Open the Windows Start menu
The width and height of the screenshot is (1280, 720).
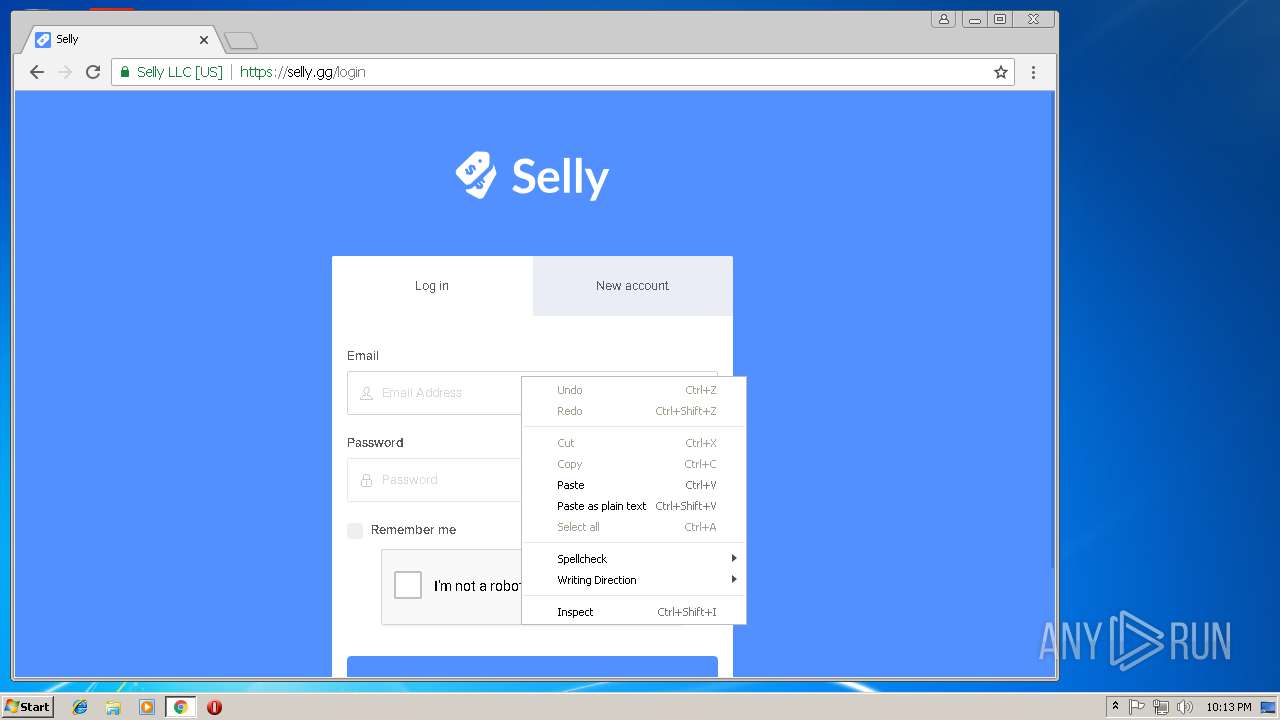click(x=28, y=707)
